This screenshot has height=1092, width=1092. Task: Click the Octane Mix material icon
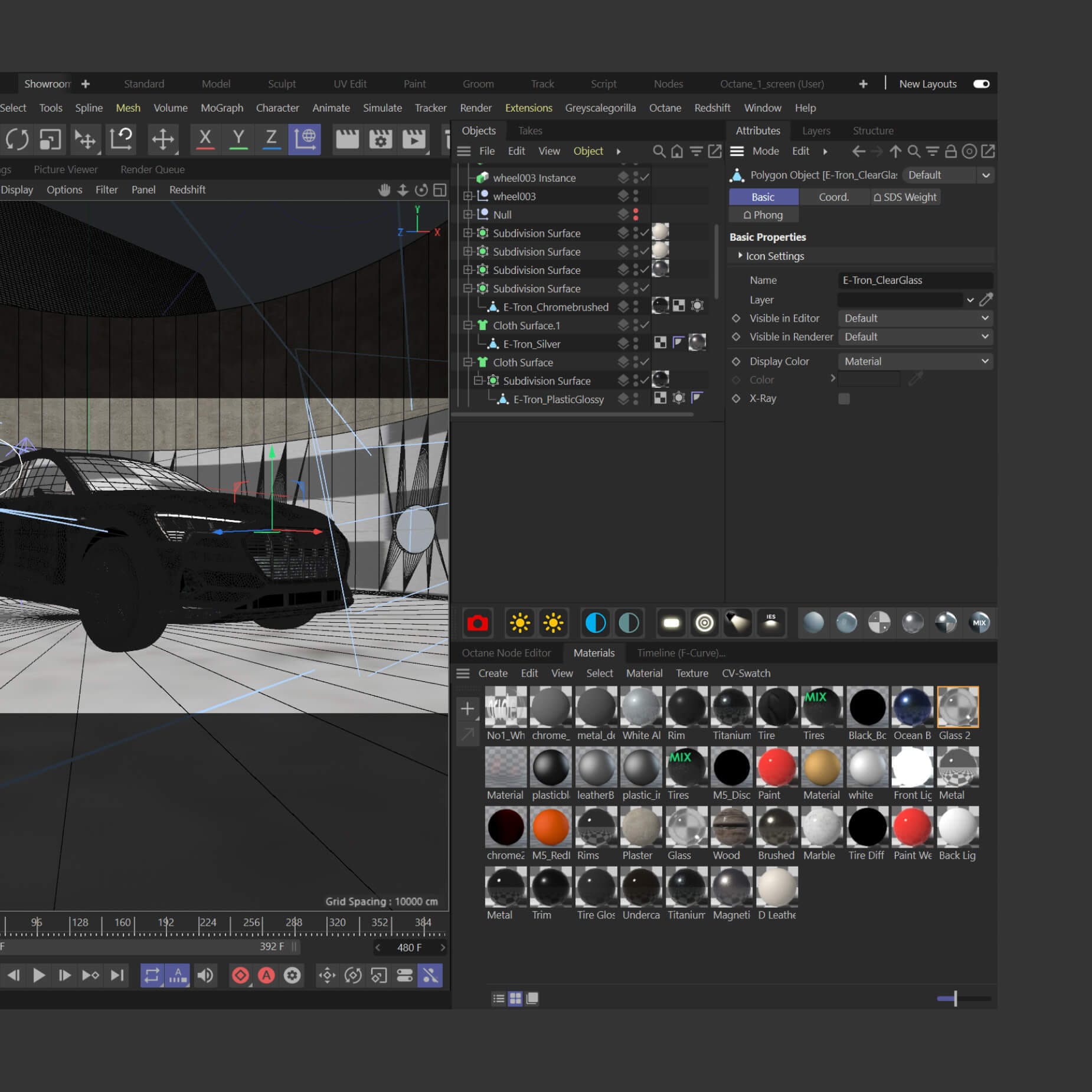979,623
